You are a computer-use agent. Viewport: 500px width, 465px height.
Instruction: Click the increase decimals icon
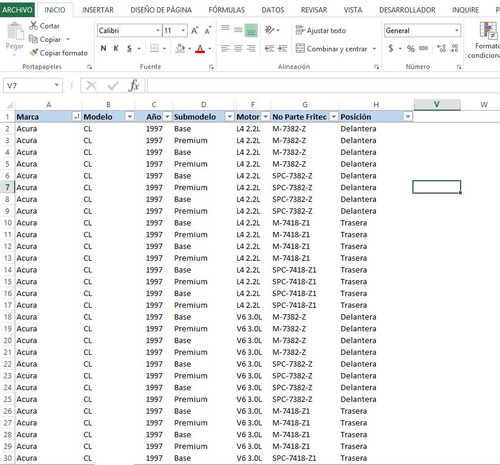tap(441, 49)
